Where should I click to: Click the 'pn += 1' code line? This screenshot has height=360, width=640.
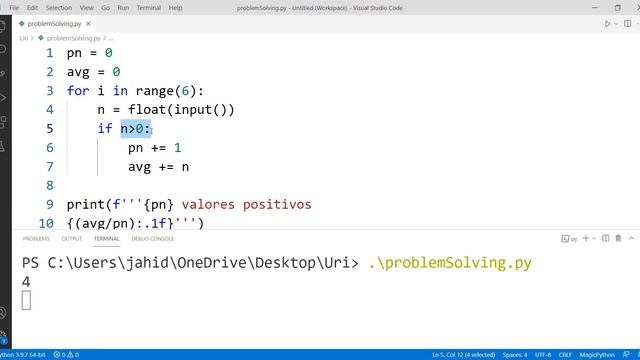155,147
